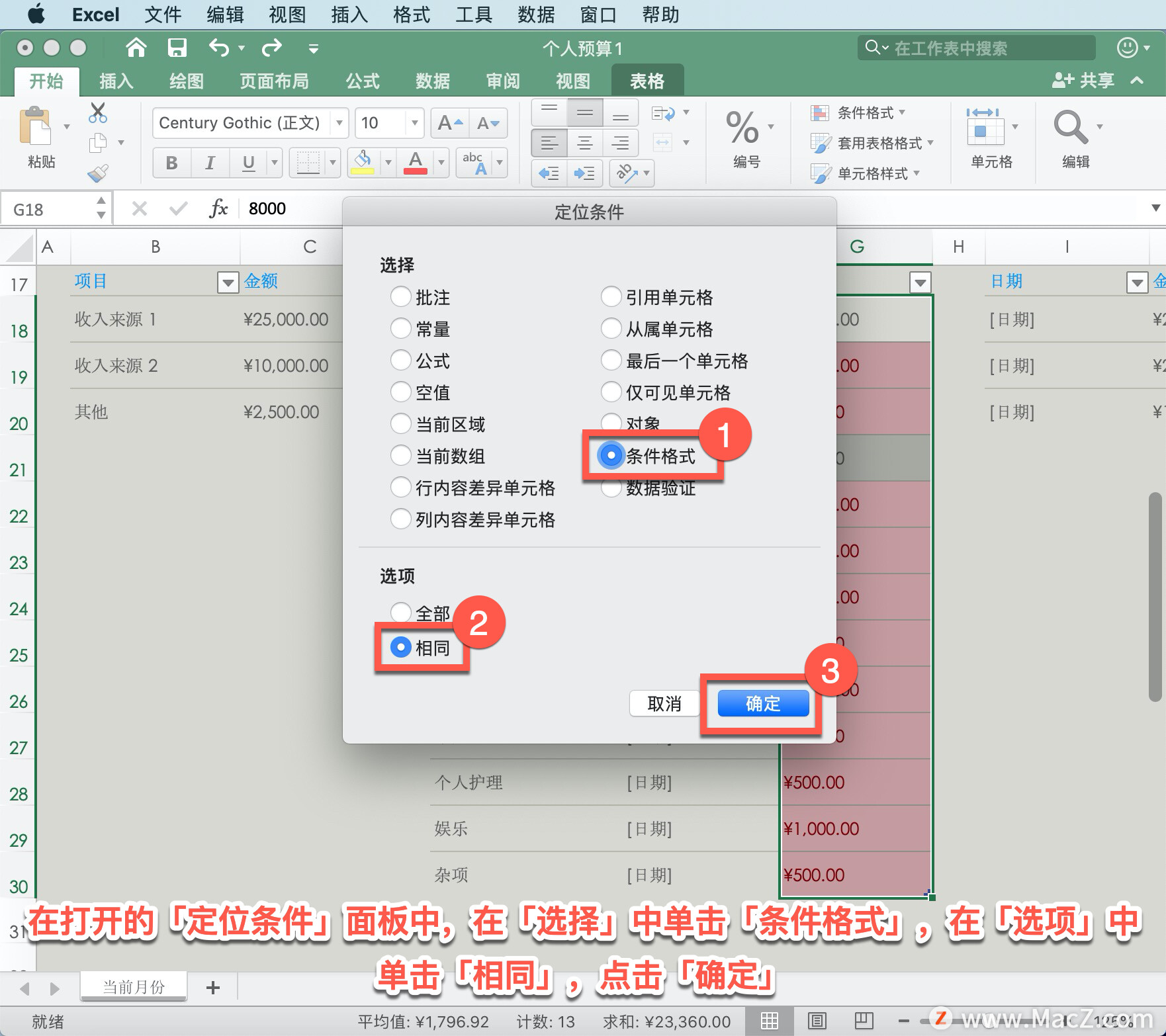The width and height of the screenshot is (1166, 1036).
Task: Open filter dropdown for 日期 column
Action: pyautogui.click(x=1137, y=282)
